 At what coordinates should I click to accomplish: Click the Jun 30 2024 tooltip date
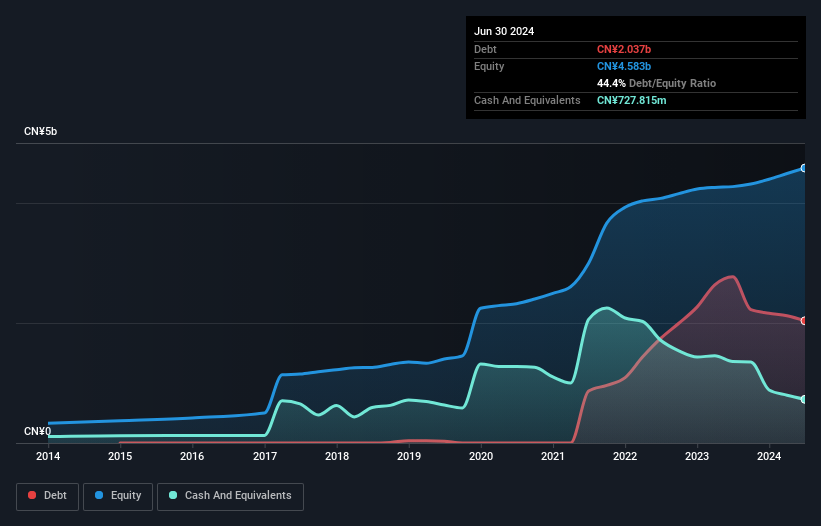tap(504, 31)
